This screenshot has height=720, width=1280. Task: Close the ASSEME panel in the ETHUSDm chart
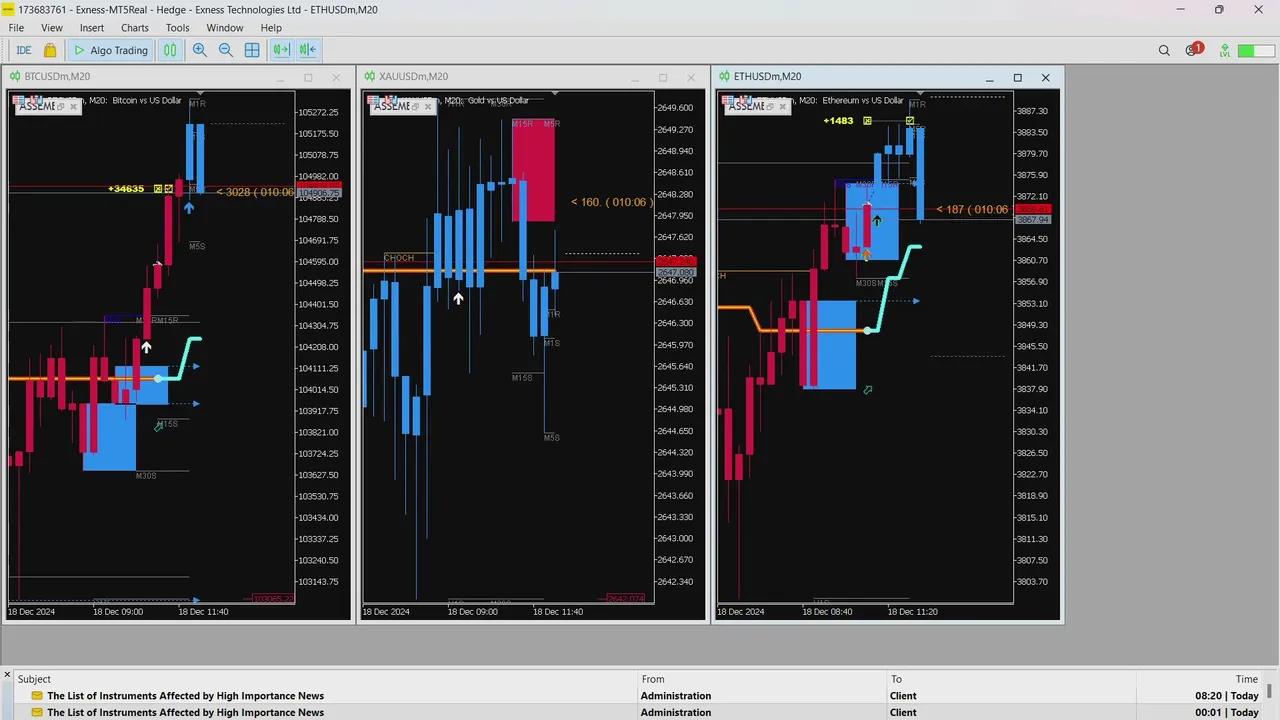783,106
